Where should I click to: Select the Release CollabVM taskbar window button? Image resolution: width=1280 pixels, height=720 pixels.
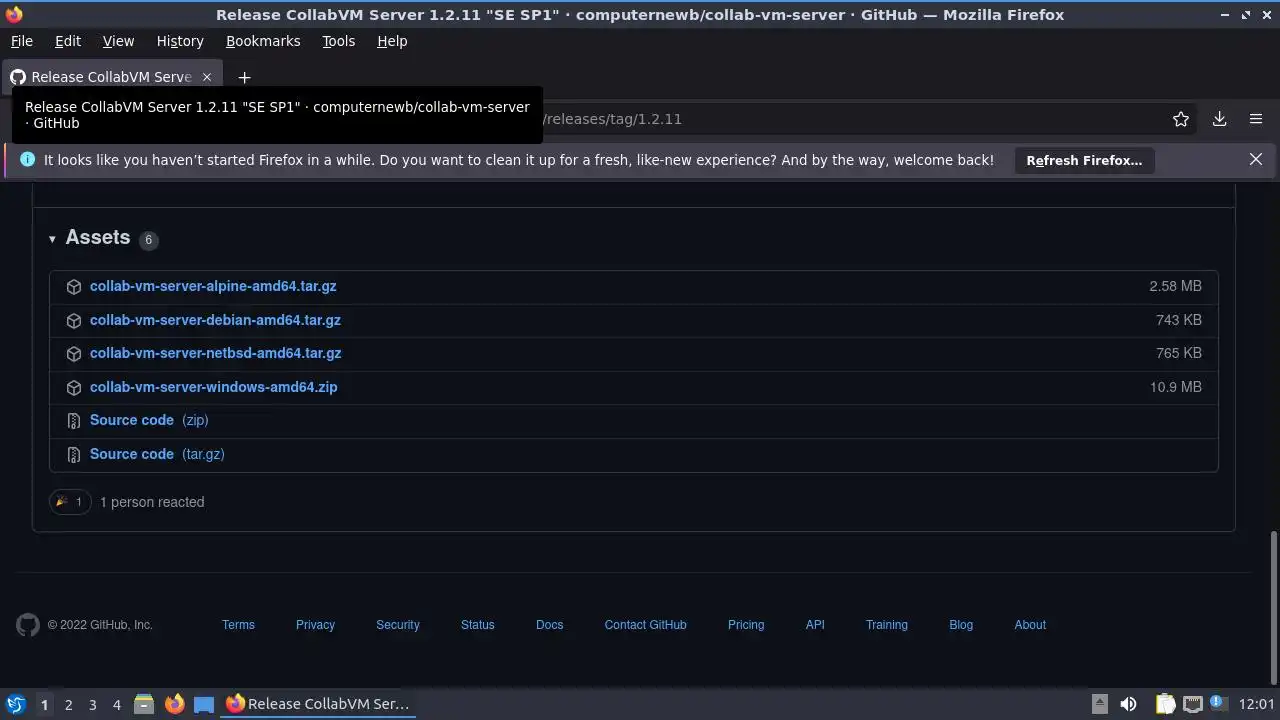click(318, 704)
